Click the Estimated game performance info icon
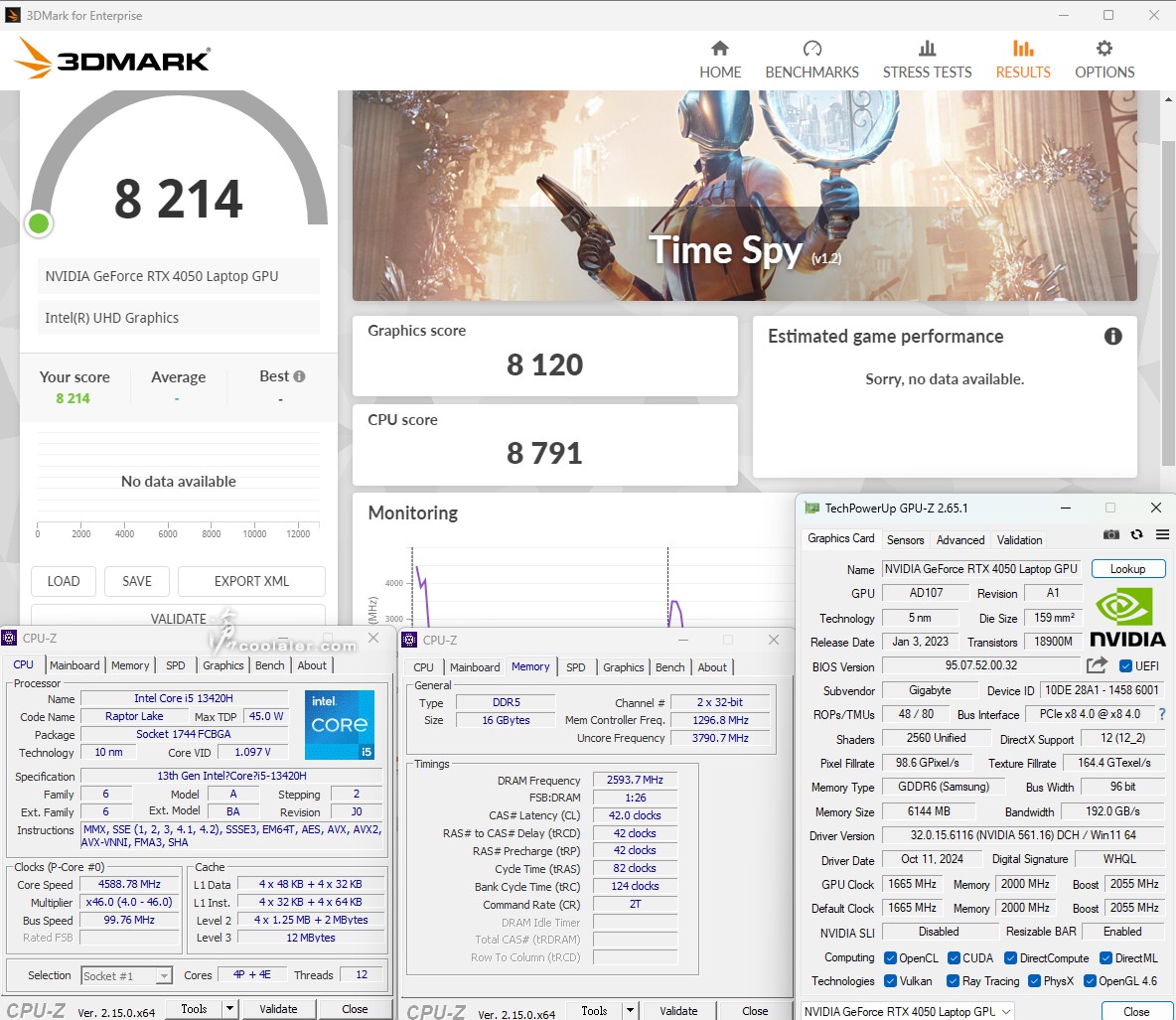This screenshot has width=1176, height=1020. click(x=1113, y=336)
